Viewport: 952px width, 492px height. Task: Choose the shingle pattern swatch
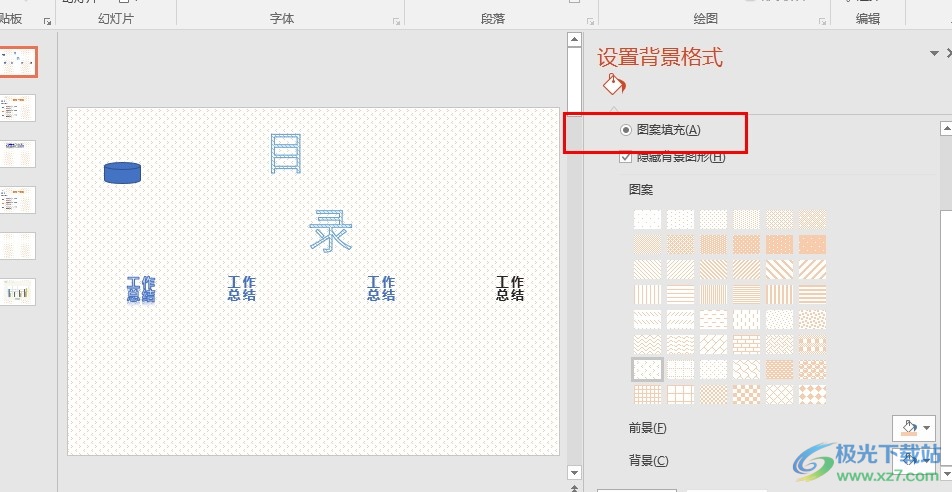746,369
